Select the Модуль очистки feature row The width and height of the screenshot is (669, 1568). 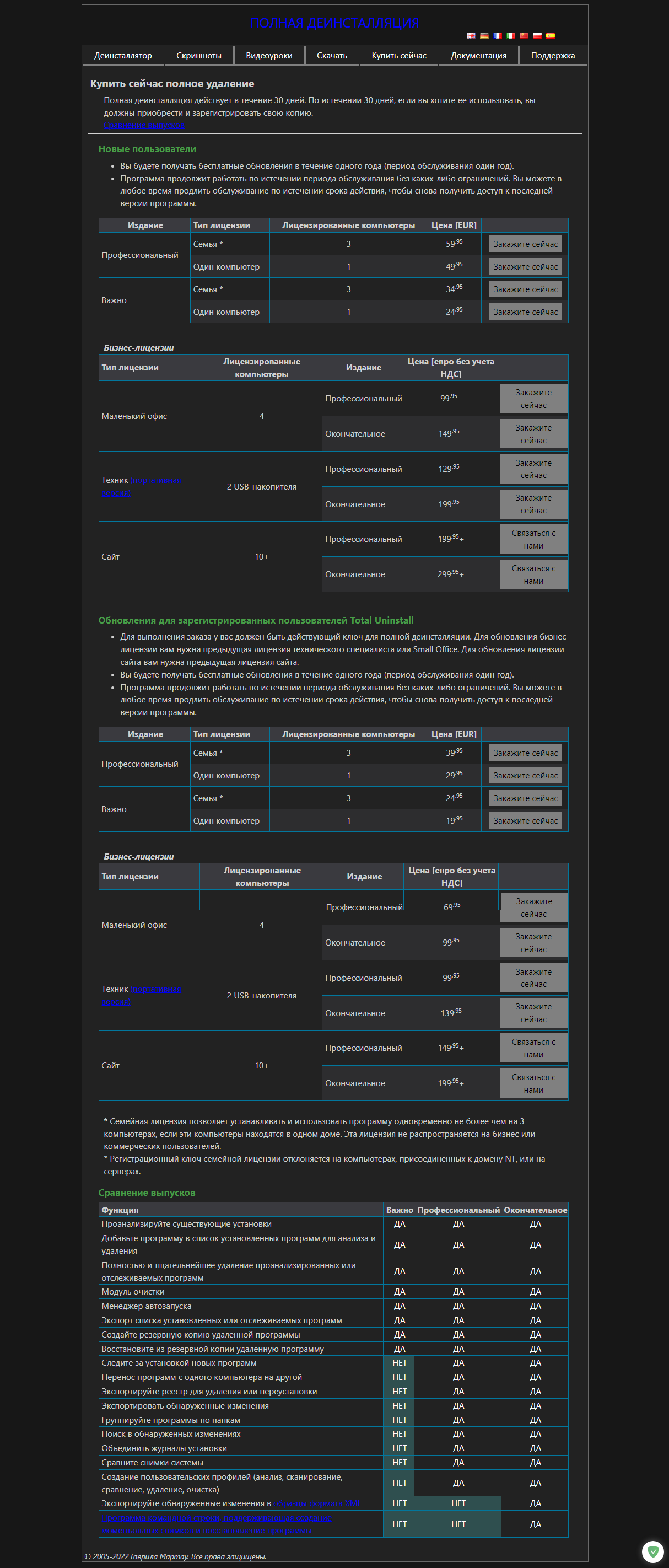[x=333, y=1292]
